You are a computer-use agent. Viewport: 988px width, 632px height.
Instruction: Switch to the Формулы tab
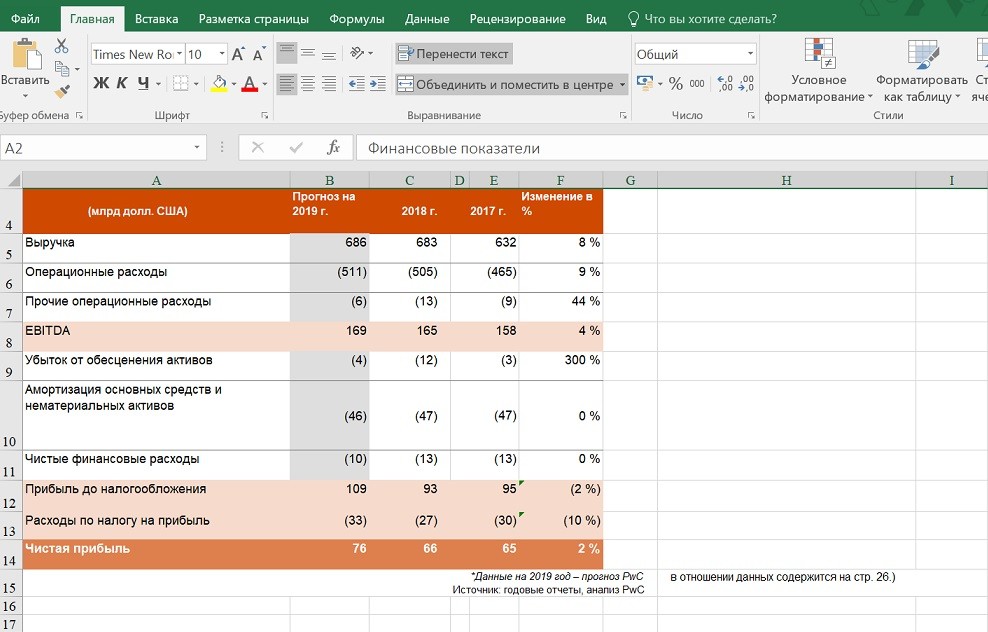click(x=357, y=19)
